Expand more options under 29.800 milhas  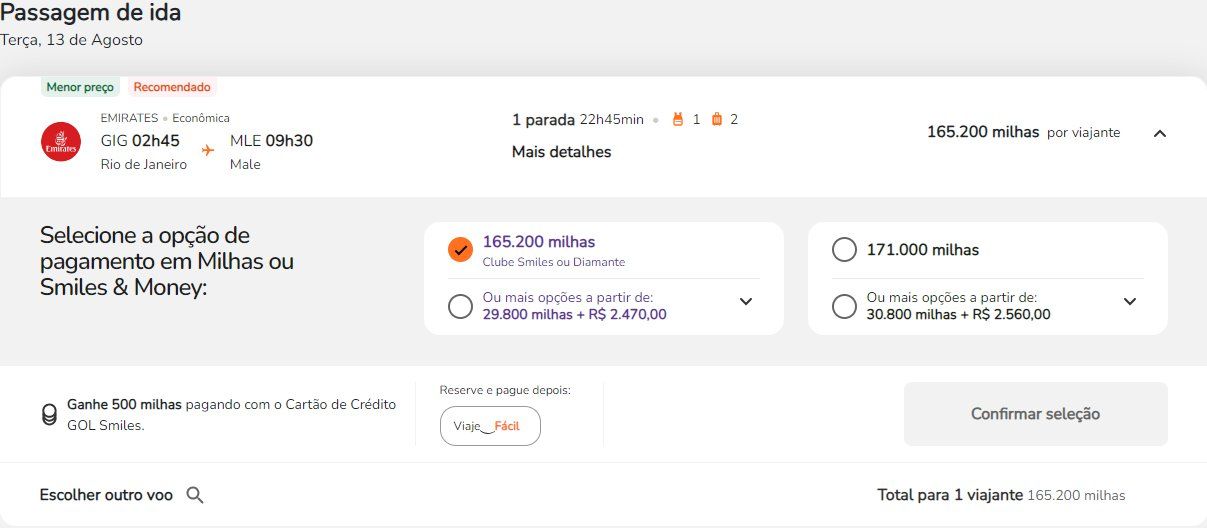(x=746, y=302)
